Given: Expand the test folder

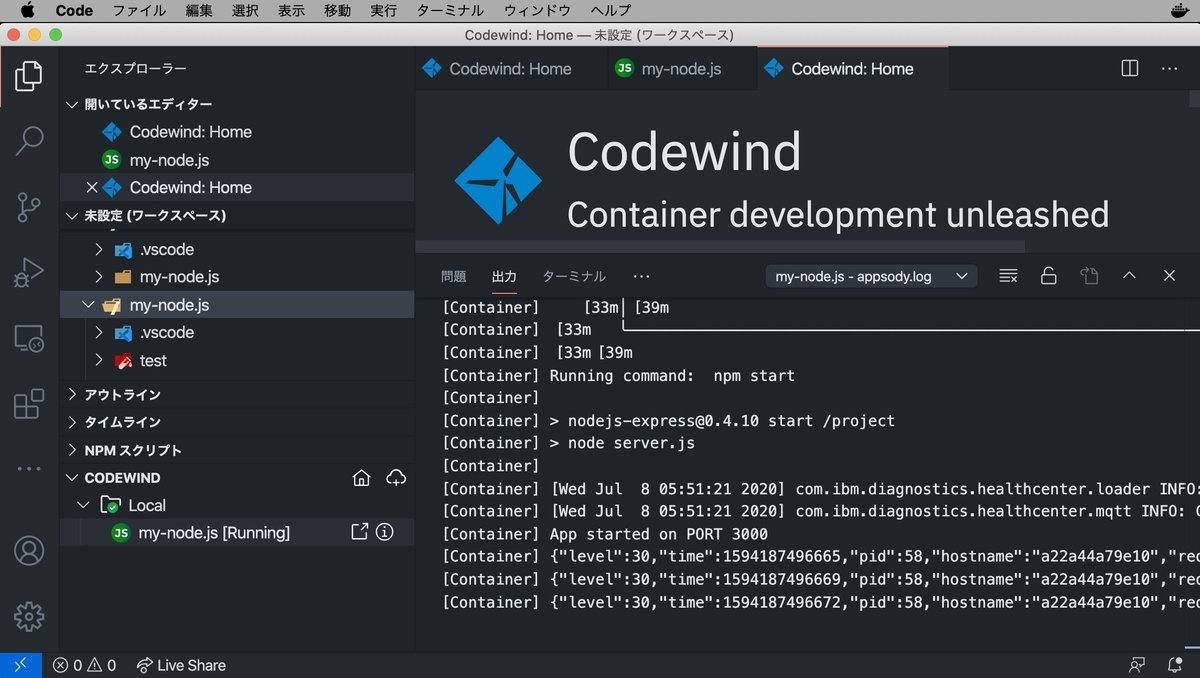Looking at the screenshot, I should 98,361.
